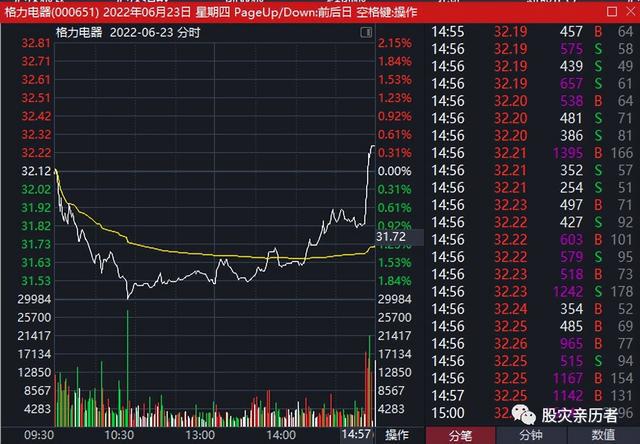Open the 操作 menu at chart bottom
Viewport: 640px width, 444px height.
coord(396,435)
